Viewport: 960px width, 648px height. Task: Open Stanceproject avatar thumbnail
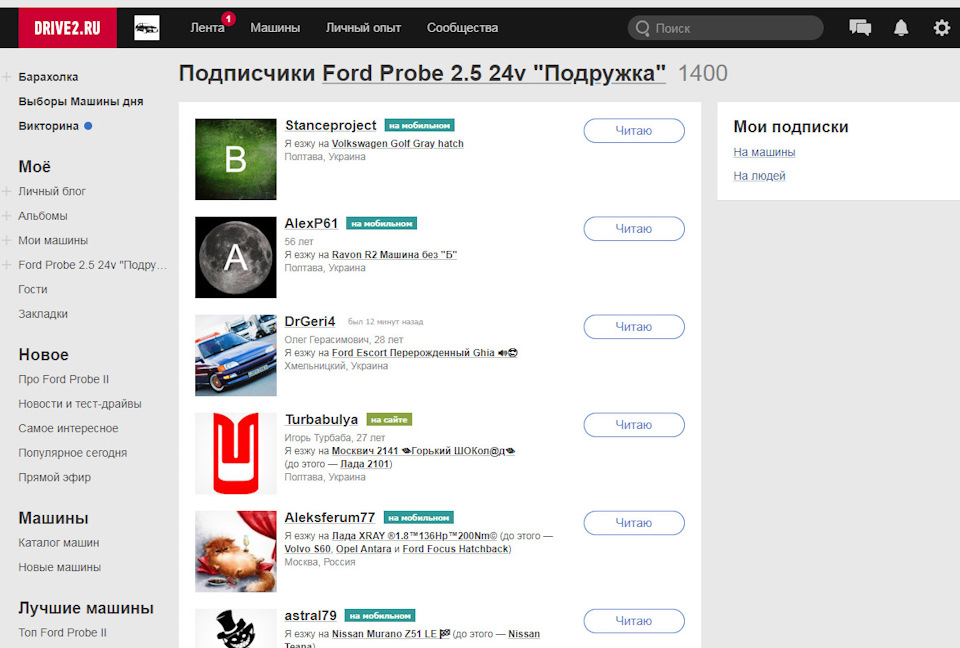pos(236,159)
